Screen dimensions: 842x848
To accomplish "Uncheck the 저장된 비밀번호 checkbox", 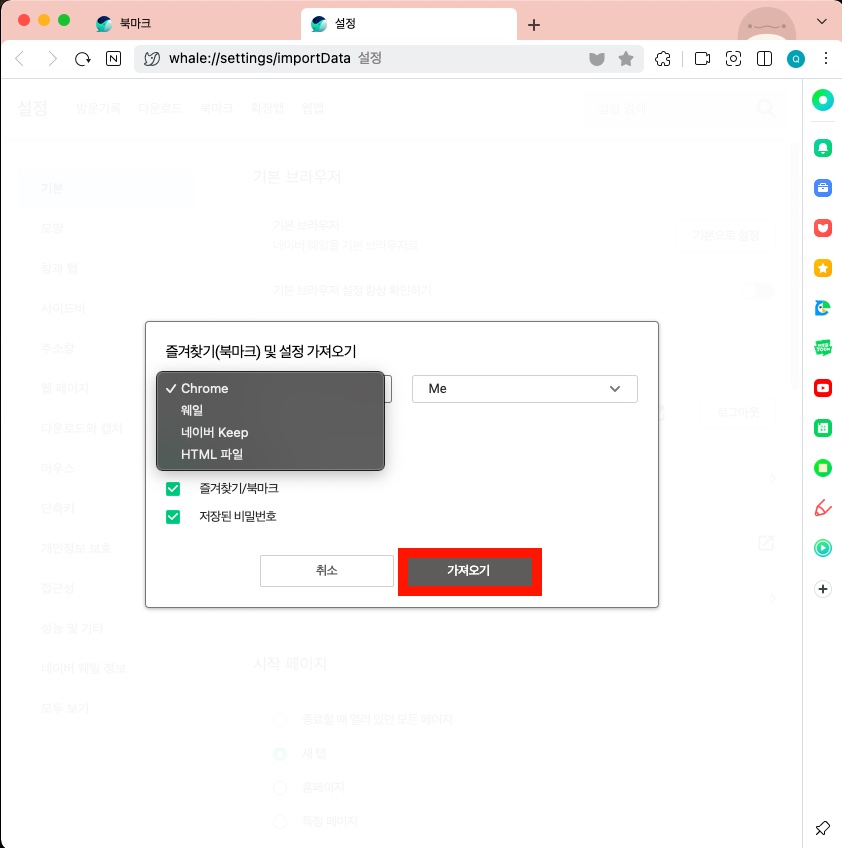I will point(173,517).
